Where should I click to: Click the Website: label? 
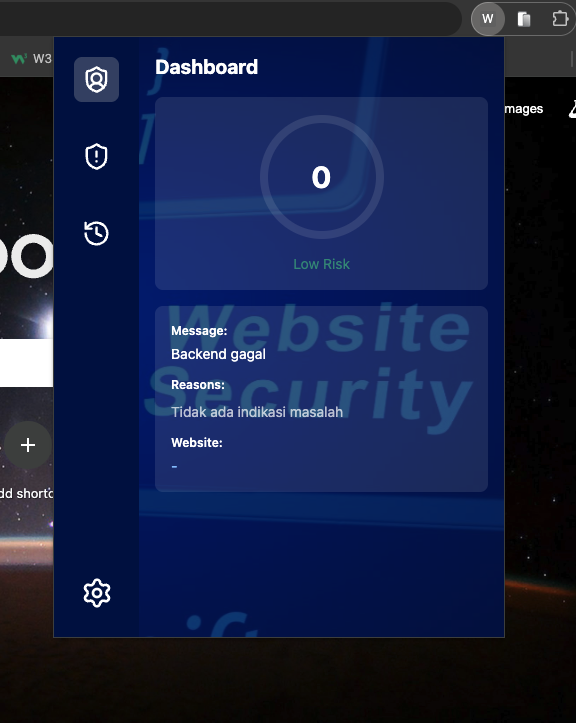point(196,443)
